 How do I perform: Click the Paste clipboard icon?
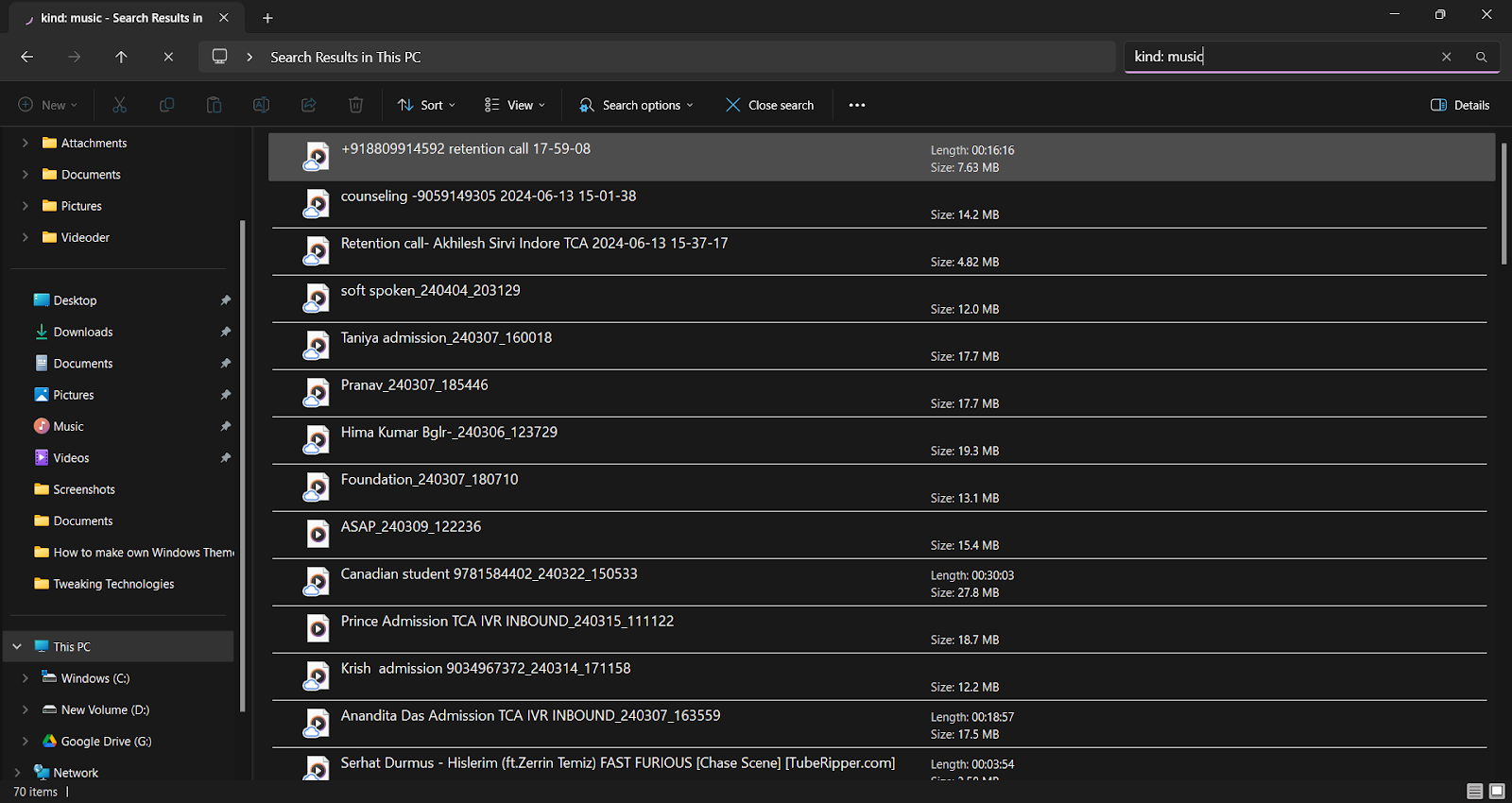214,105
